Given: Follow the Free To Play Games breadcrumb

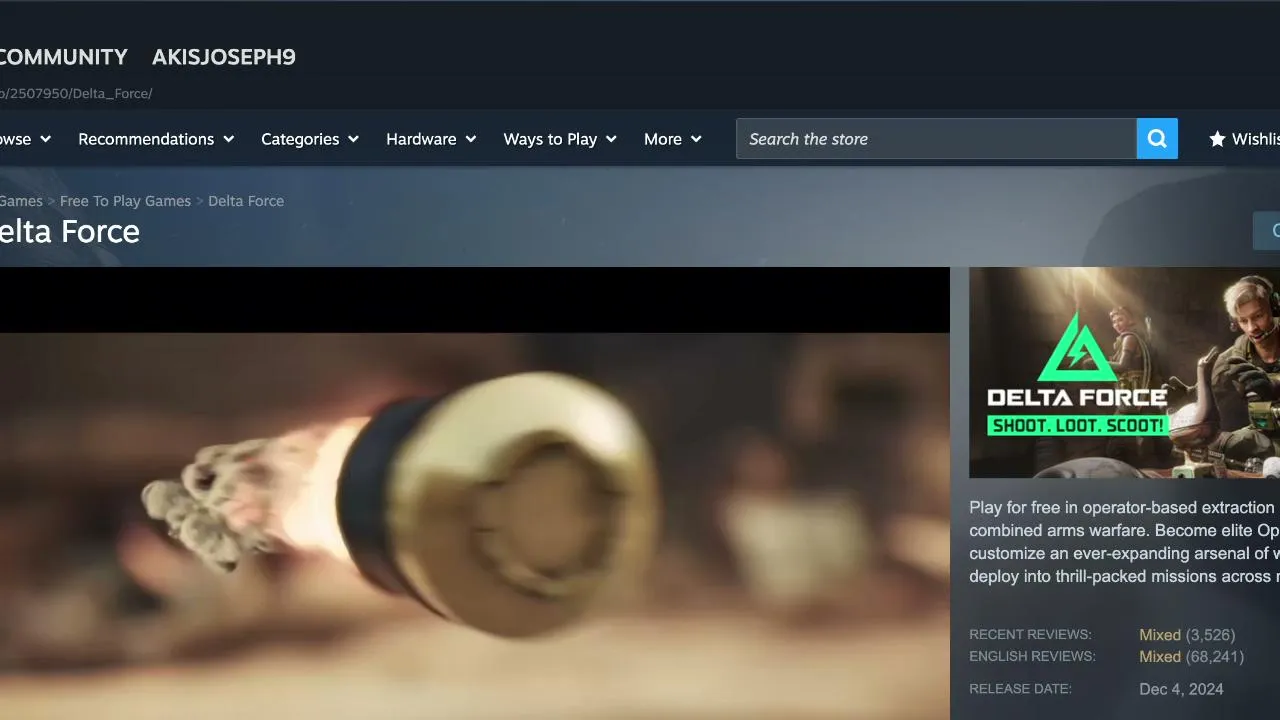Looking at the screenshot, I should [x=125, y=201].
